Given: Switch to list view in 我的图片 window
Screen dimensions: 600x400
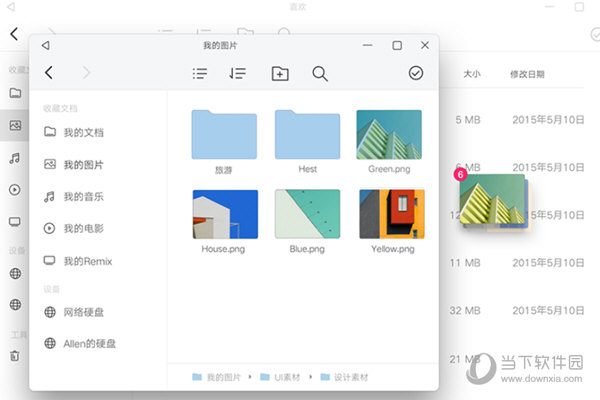Looking at the screenshot, I should pos(200,73).
